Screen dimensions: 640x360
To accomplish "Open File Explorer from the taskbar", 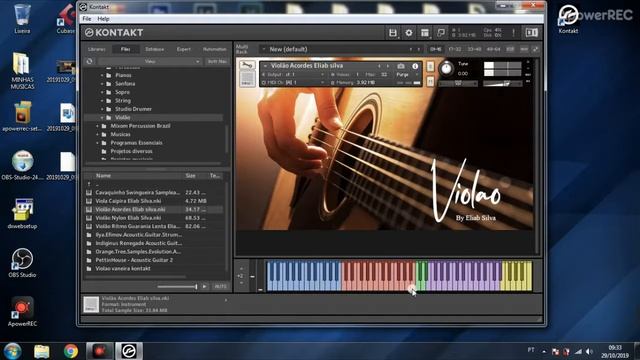I will (42, 351).
